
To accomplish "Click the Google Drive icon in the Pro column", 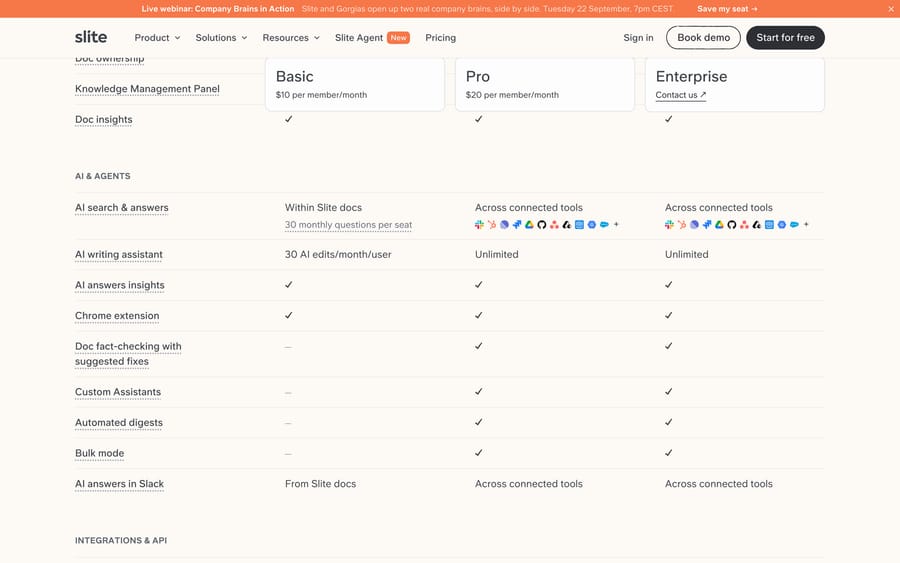I will (529, 224).
